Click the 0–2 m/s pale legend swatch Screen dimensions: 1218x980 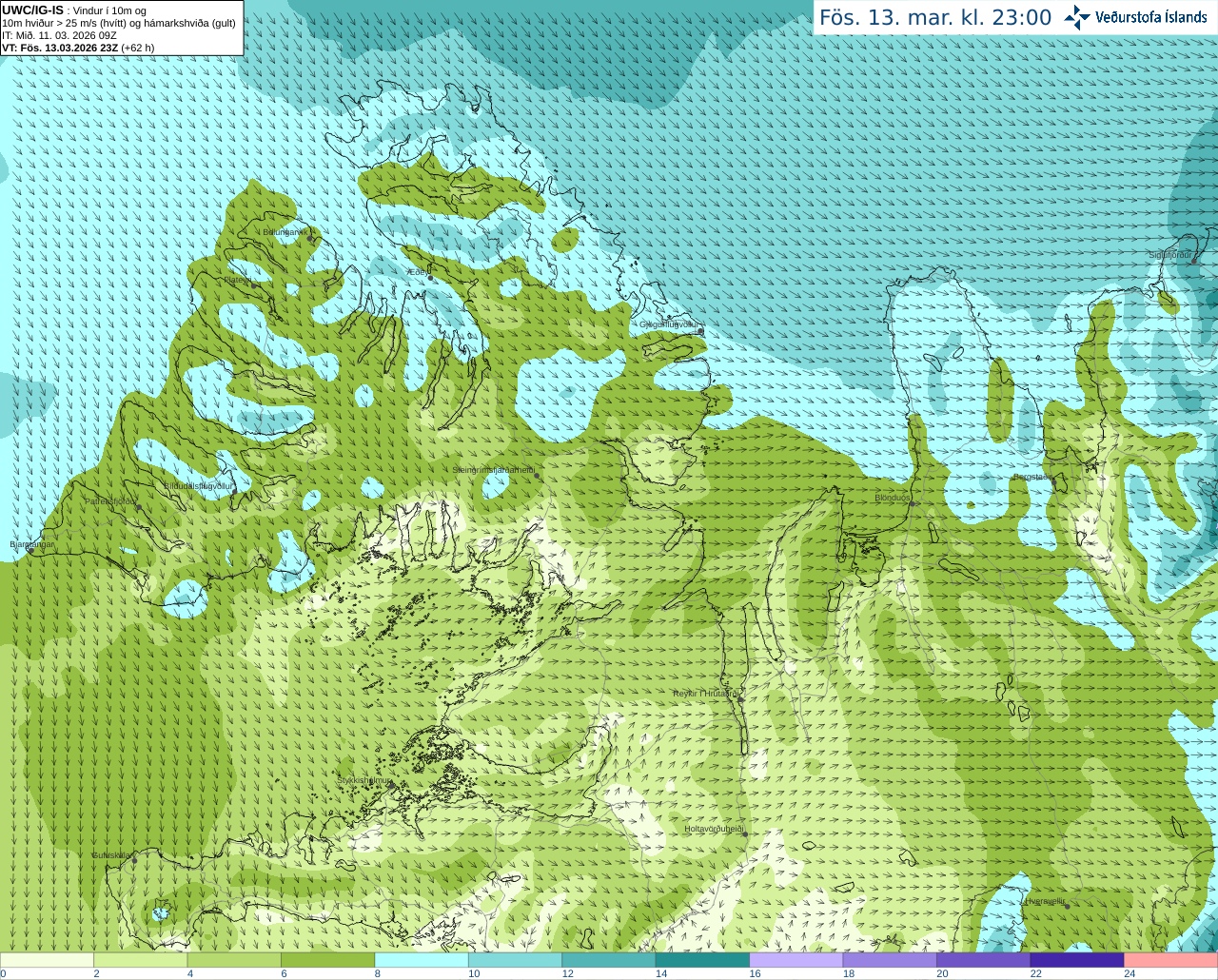[47, 960]
